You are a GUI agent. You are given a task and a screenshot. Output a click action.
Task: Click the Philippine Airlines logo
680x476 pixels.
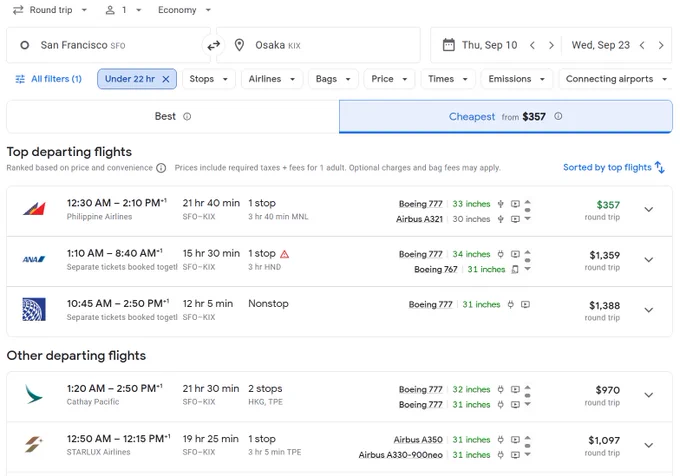[34, 209]
